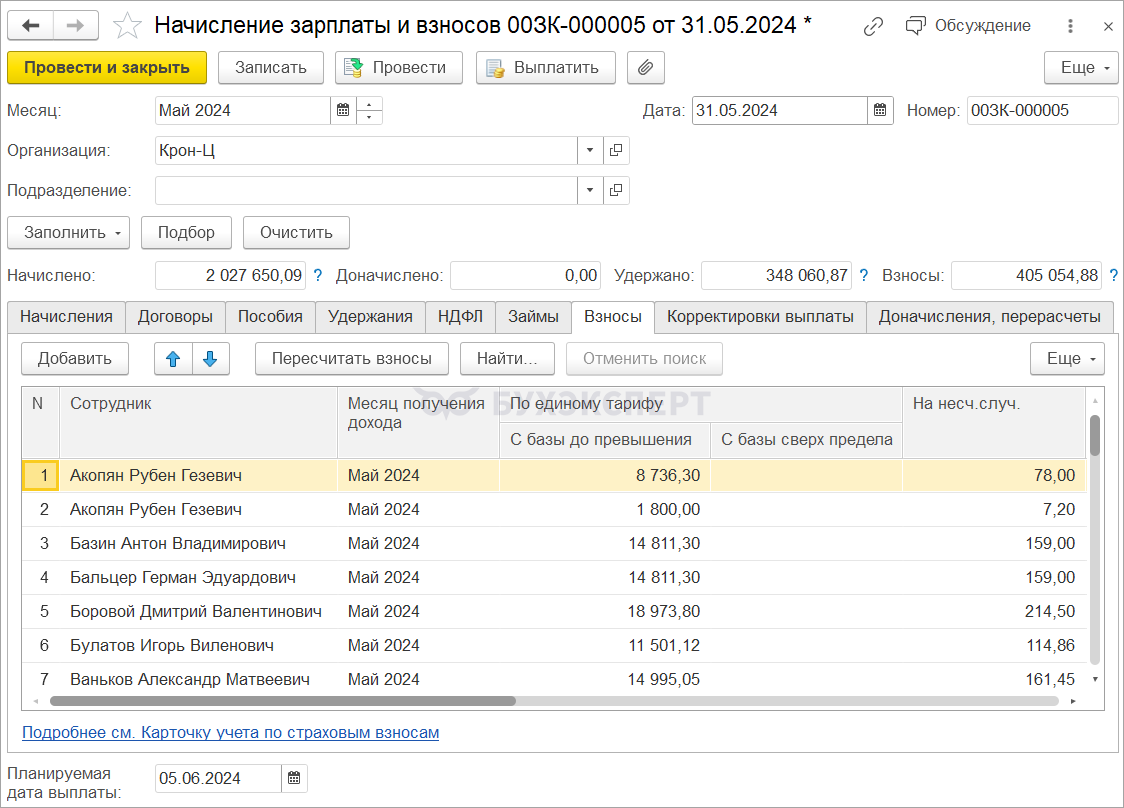
Task: Open calendar for planned payment date
Action: [x=294, y=778]
